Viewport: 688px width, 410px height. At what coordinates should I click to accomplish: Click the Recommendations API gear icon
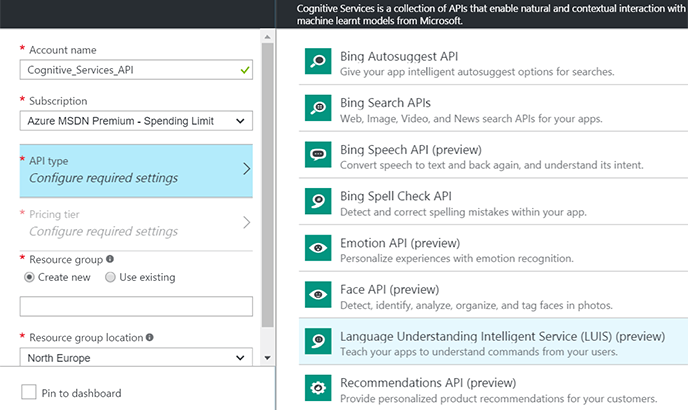[318, 388]
